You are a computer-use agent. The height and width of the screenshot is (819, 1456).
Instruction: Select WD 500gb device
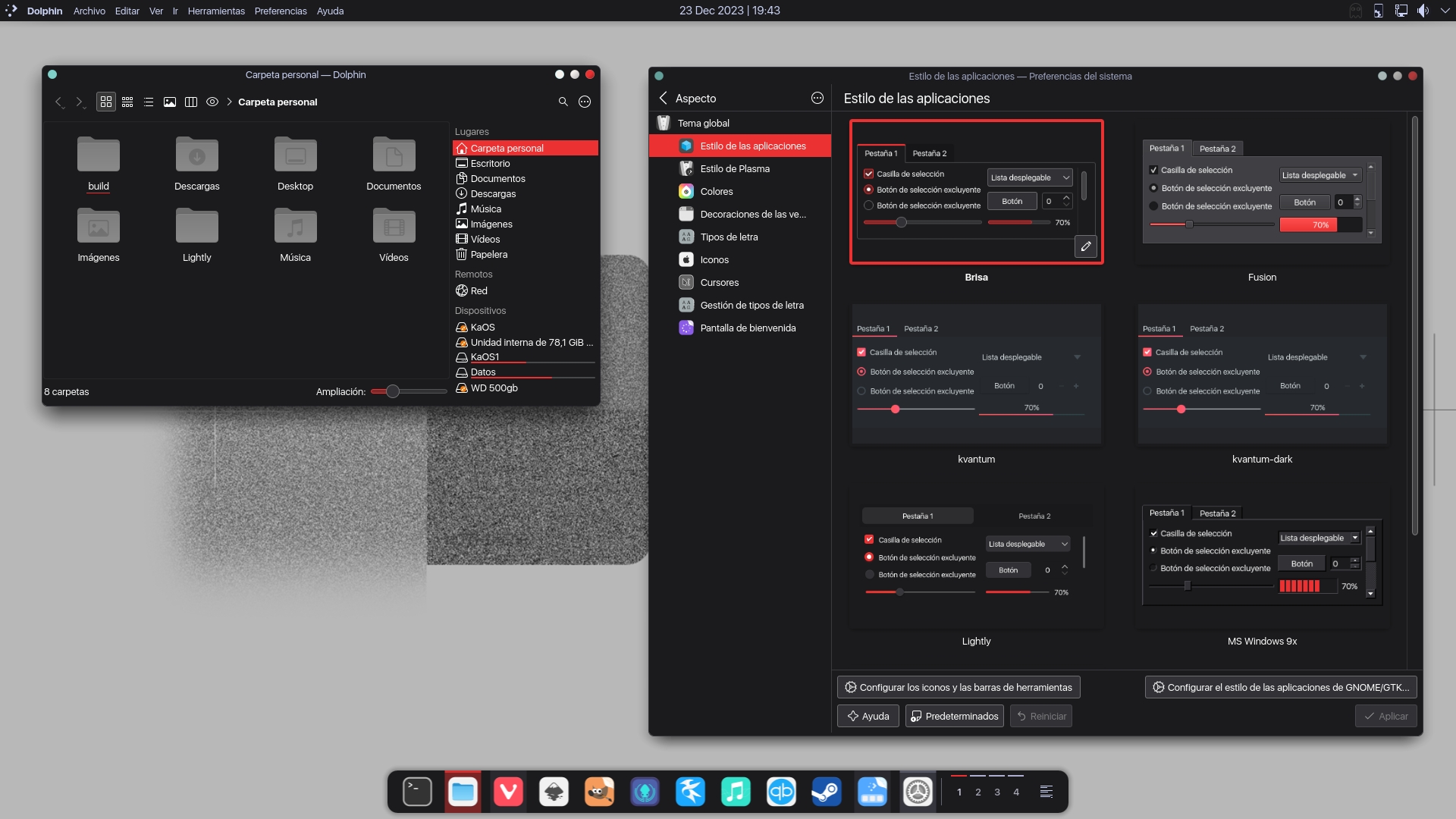click(x=525, y=388)
